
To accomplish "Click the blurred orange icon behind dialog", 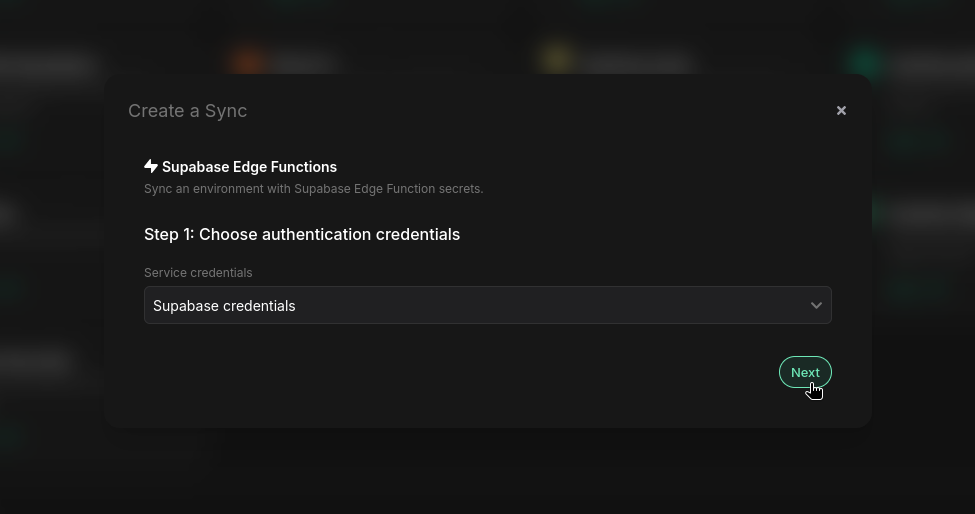I will 249,60.
